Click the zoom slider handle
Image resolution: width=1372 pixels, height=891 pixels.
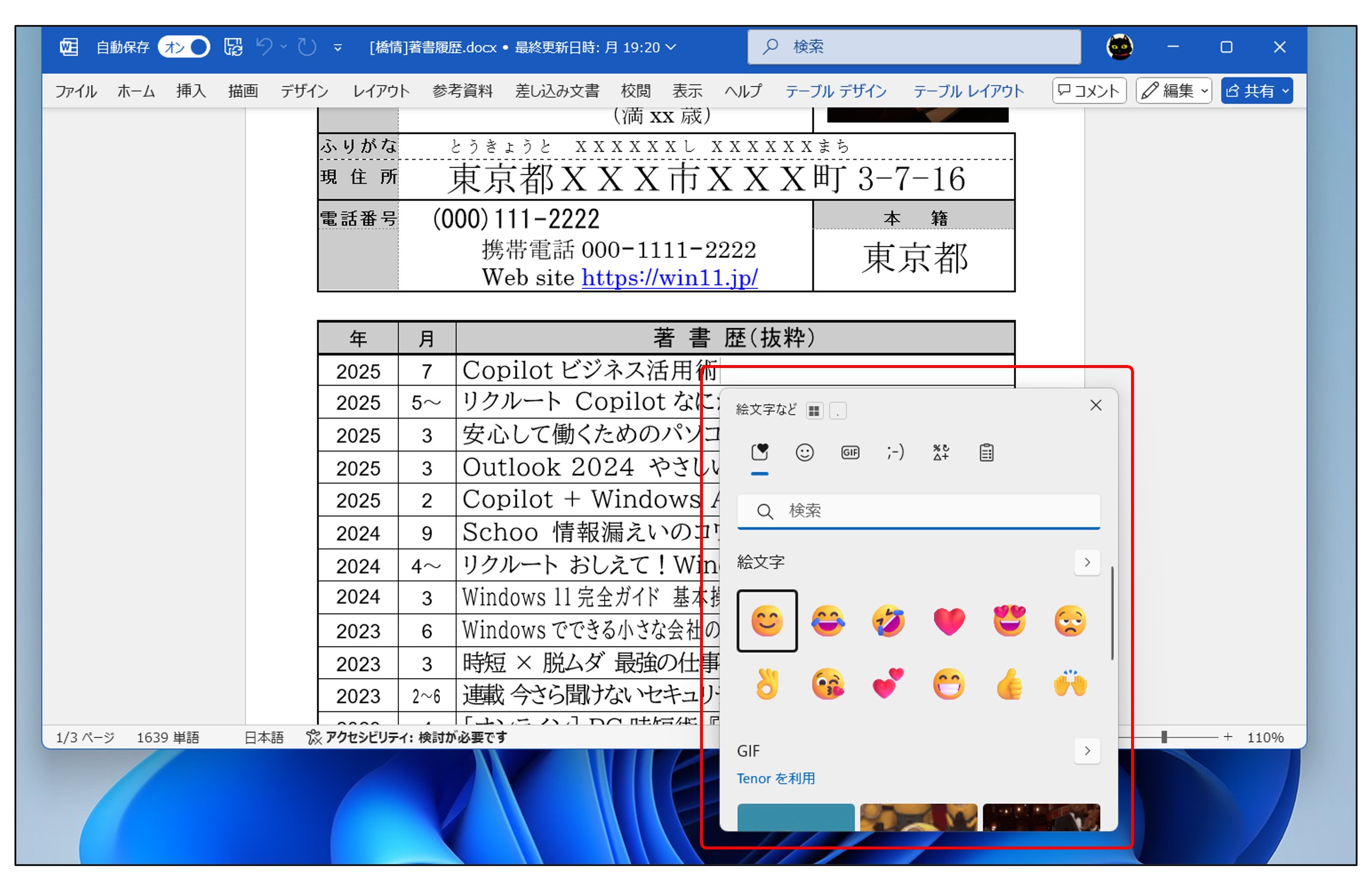[x=1164, y=737]
